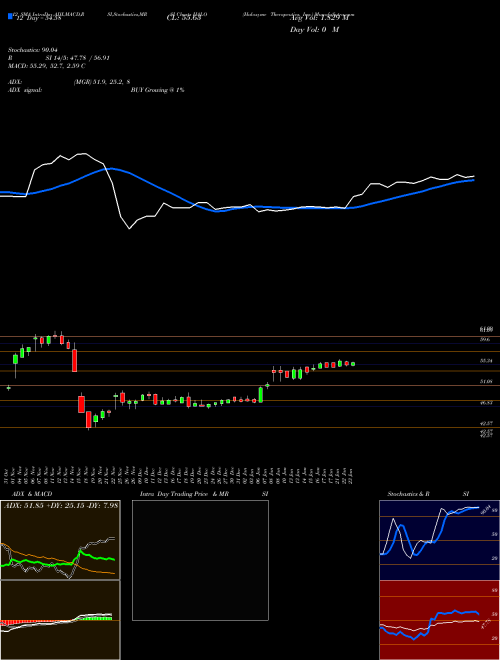Open the blue Stochastics chart panel
Viewport: 500px width, 660px height.
click(439, 540)
